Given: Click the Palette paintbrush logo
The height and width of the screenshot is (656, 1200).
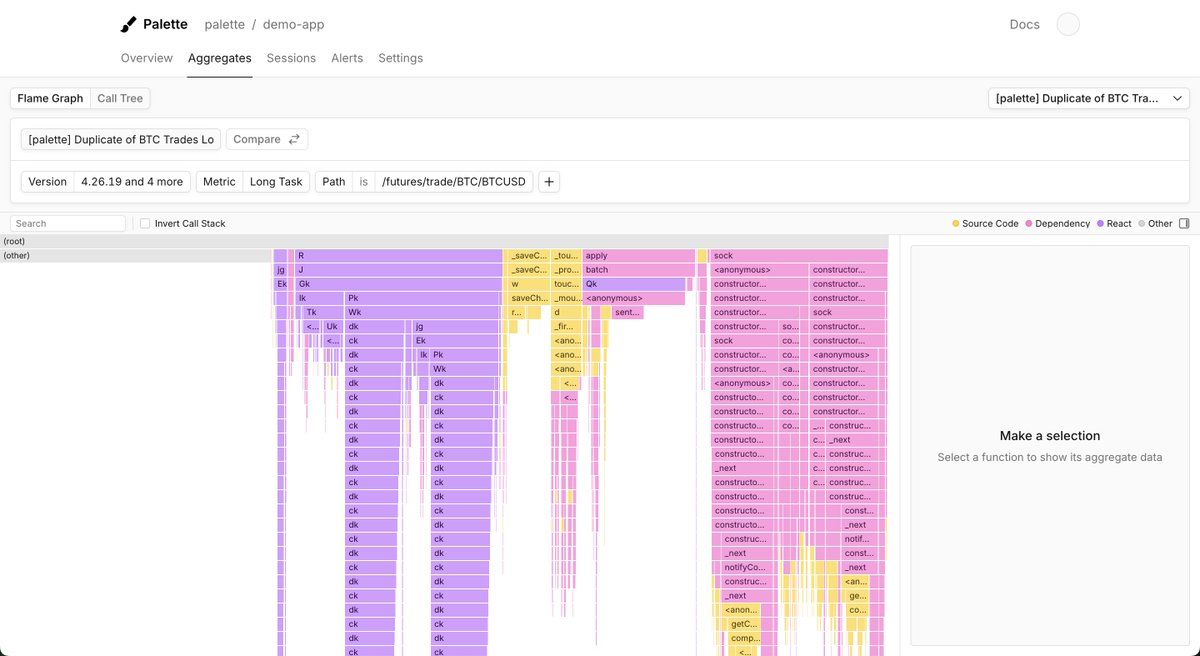Looking at the screenshot, I should (x=129, y=24).
